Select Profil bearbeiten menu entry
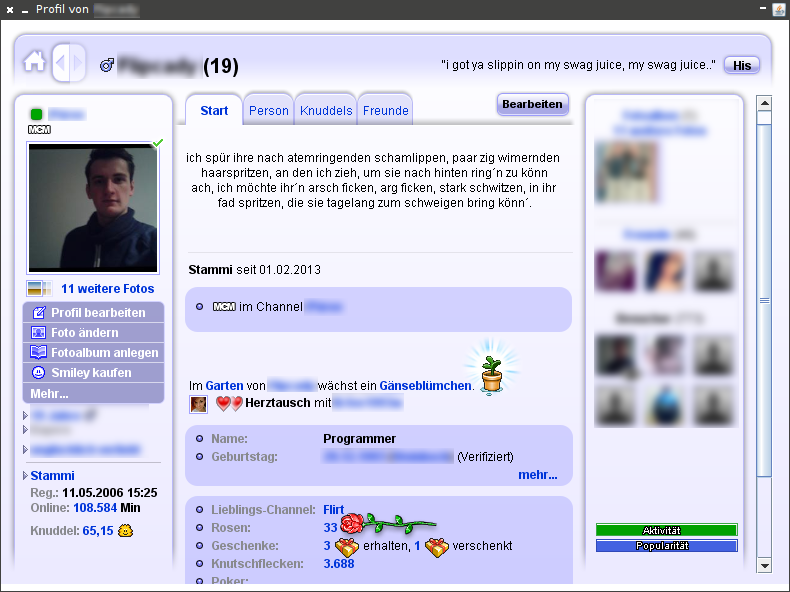Viewport: 790px width, 592px height. point(93,312)
